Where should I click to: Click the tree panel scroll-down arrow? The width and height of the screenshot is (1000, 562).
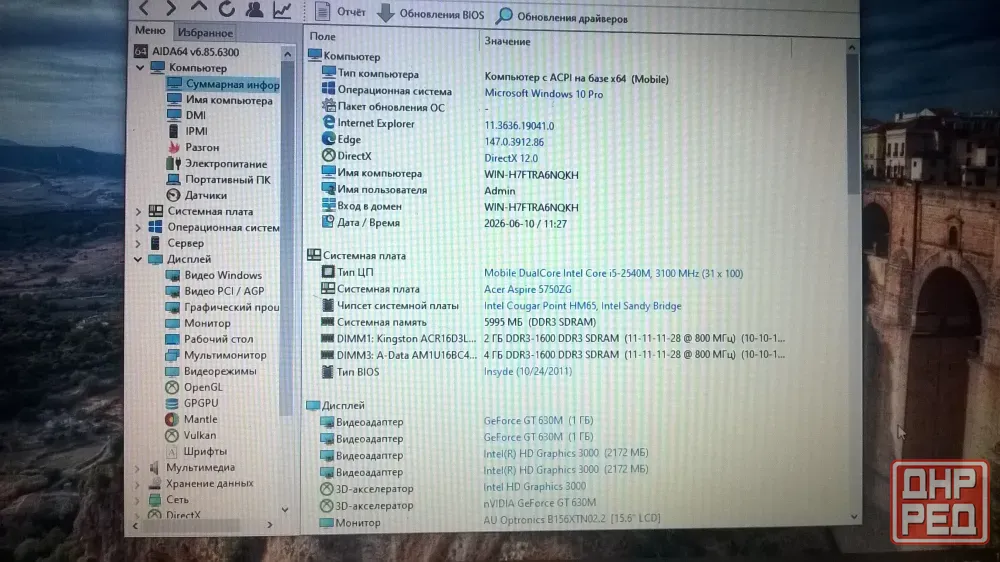tap(285, 509)
